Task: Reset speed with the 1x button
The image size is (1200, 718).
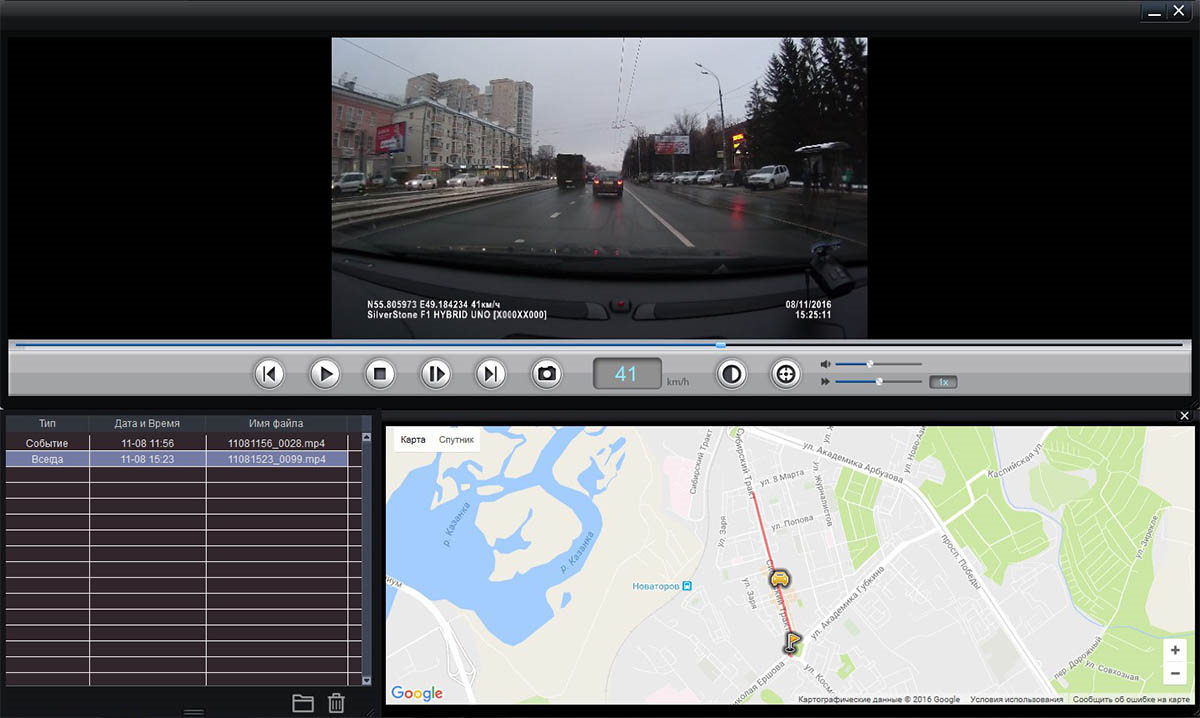Action: [943, 382]
